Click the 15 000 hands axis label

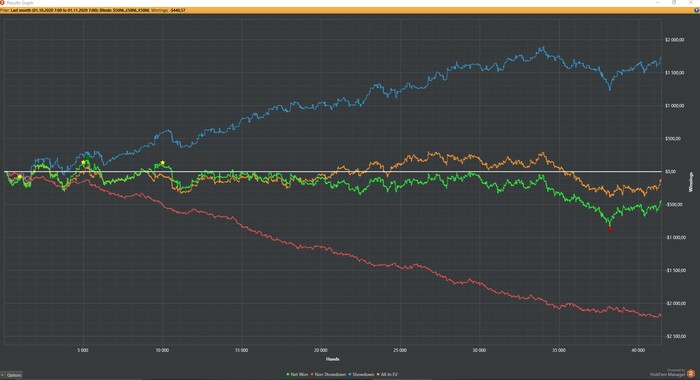tap(241, 351)
